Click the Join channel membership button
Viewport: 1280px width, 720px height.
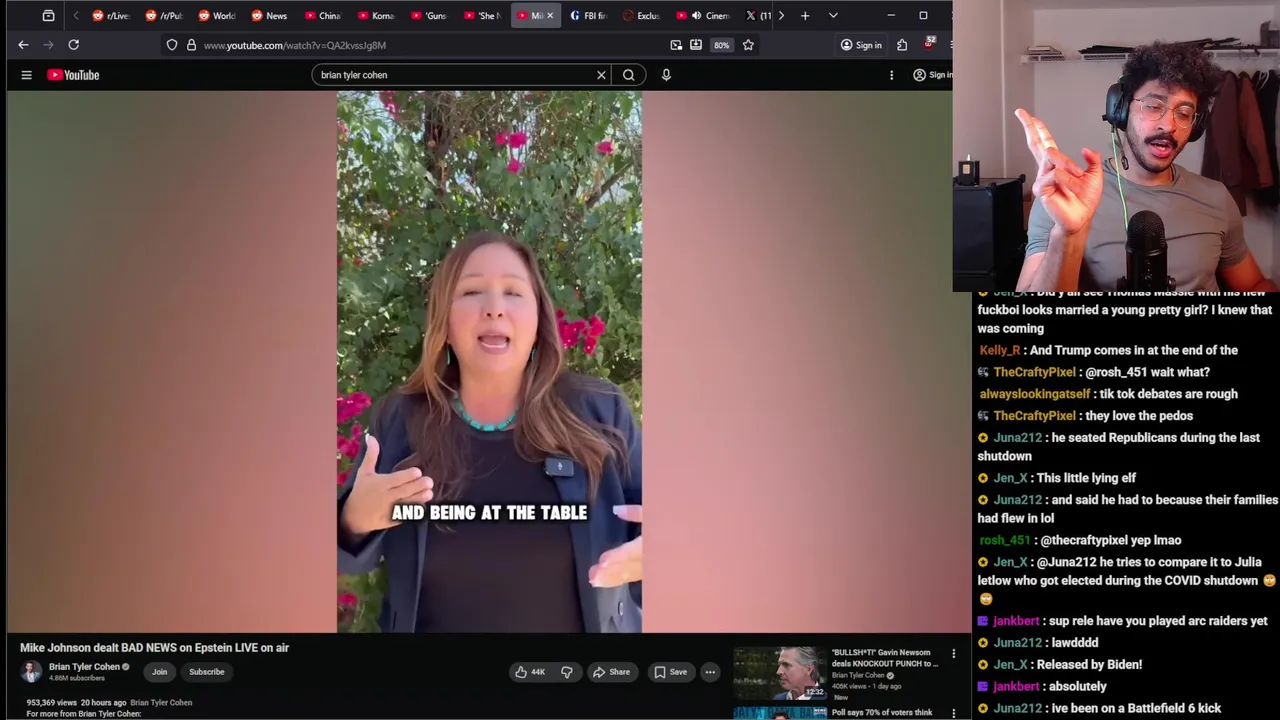point(160,672)
